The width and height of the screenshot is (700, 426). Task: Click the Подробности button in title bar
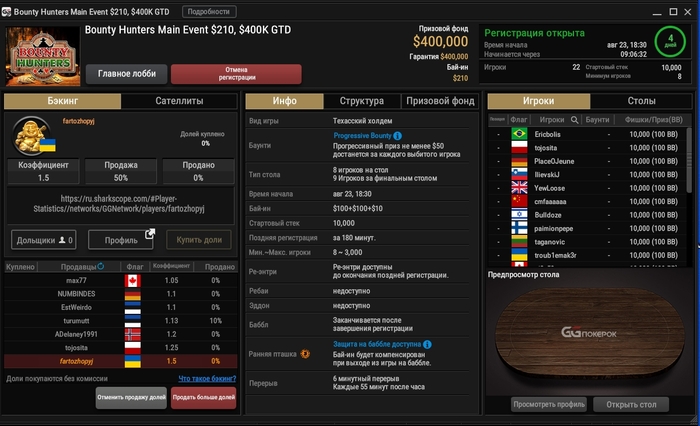coord(209,12)
